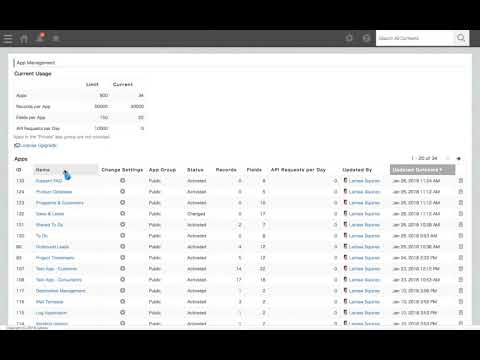This screenshot has width=480, height=360.
Task: Open change settings gear for app 122
Action: (x=122, y=213)
